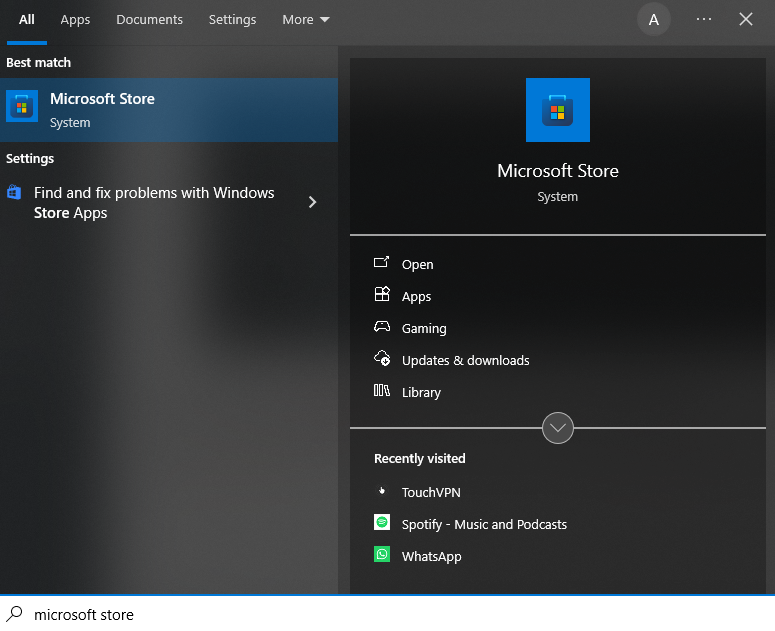
Task: Click the Library books icon
Action: (x=382, y=391)
